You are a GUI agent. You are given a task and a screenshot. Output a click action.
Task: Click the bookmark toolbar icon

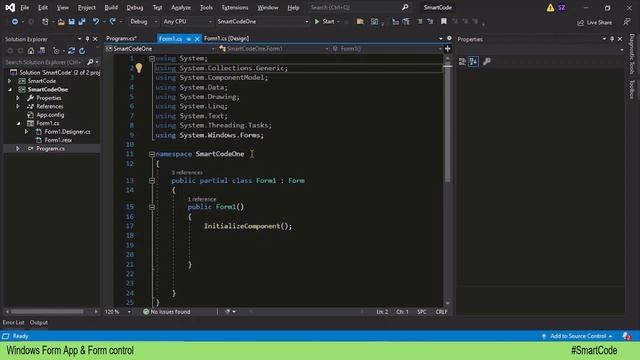(x=443, y=22)
